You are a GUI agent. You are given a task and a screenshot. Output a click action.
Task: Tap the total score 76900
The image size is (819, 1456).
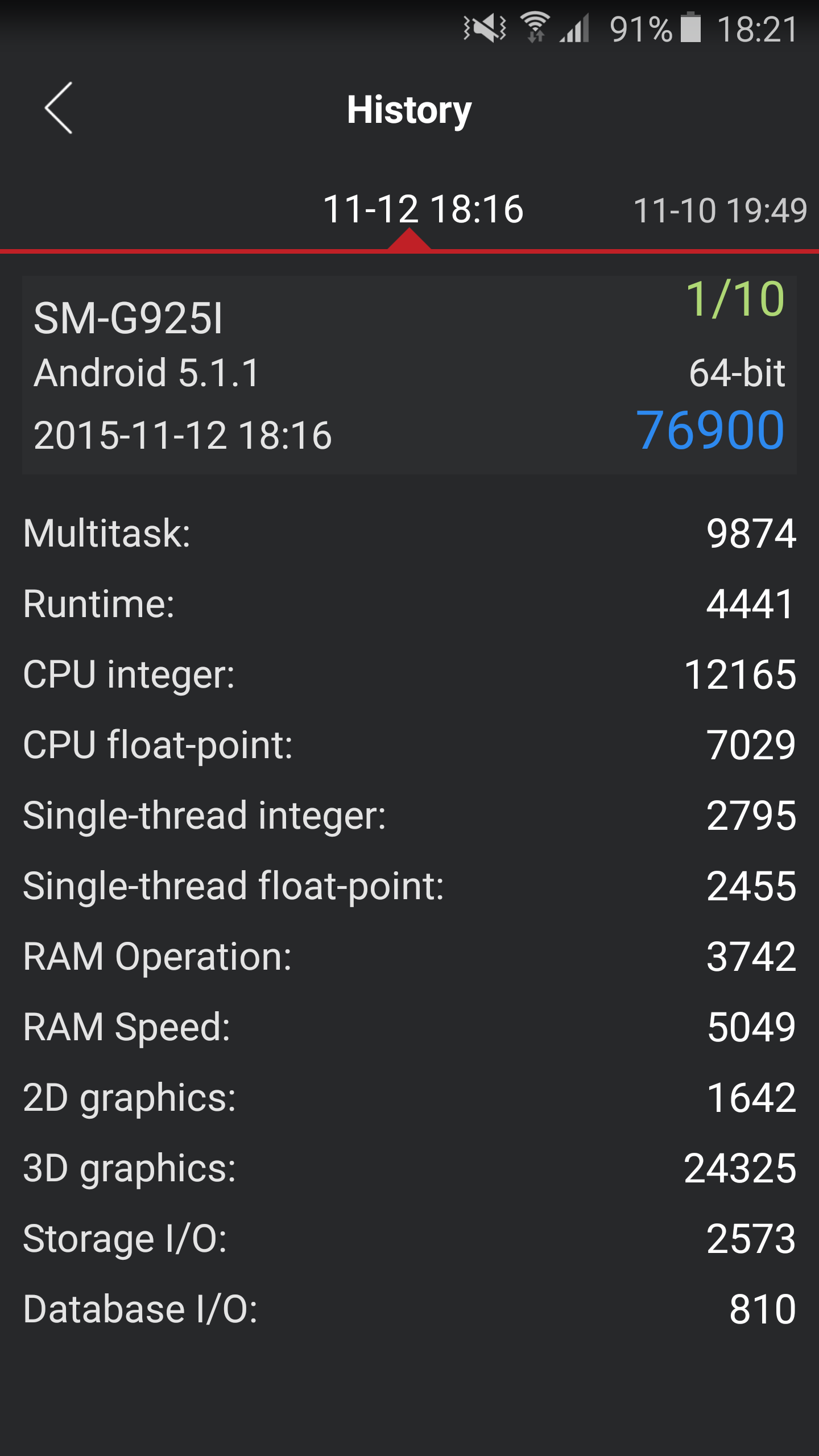pyautogui.click(x=710, y=431)
